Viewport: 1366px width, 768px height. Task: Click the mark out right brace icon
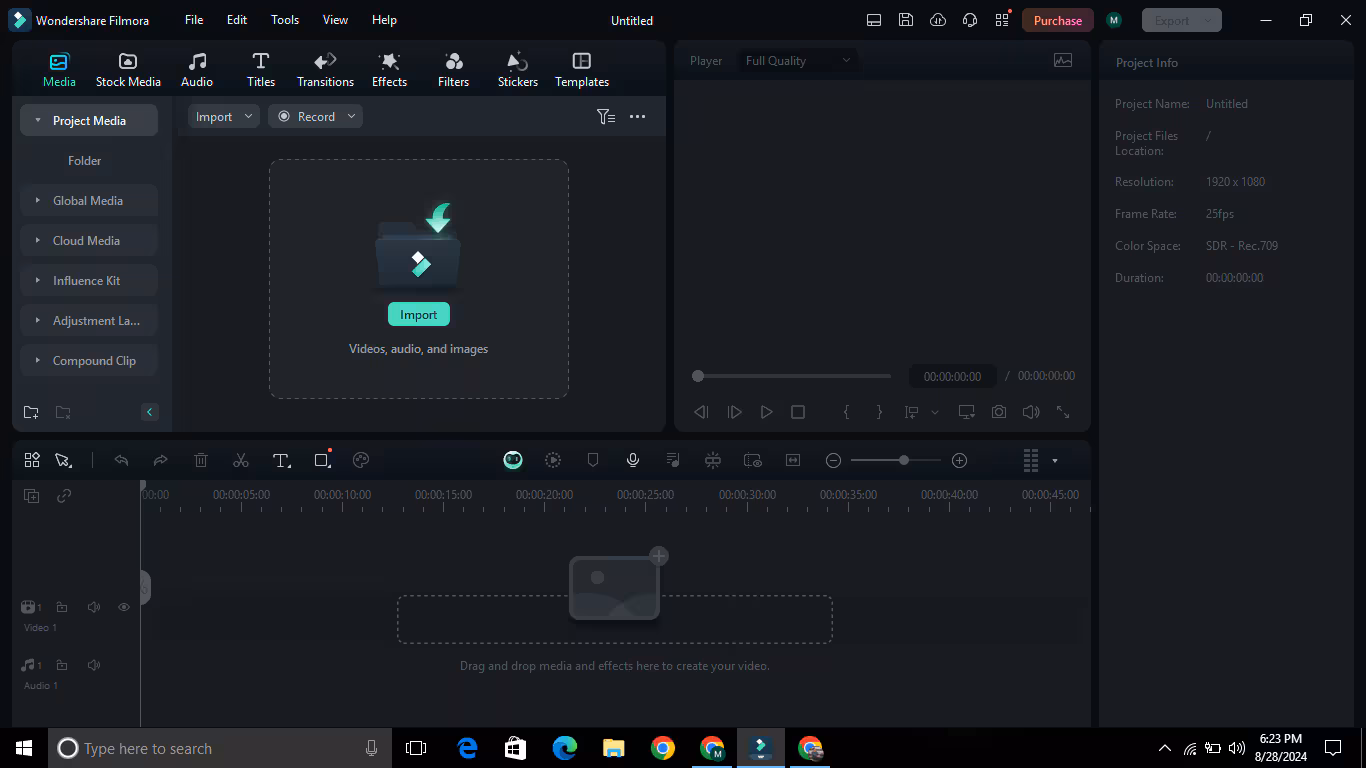coord(879,412)
